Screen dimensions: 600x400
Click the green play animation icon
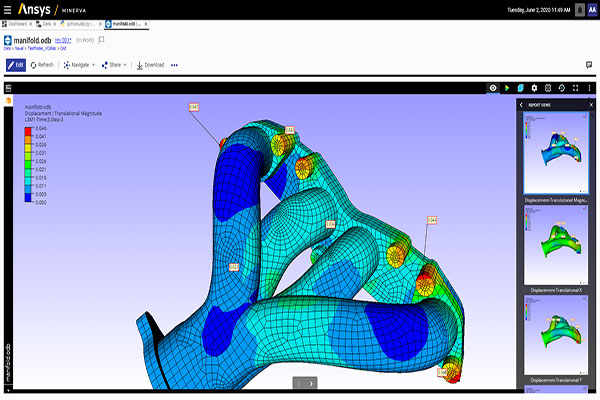506,88
